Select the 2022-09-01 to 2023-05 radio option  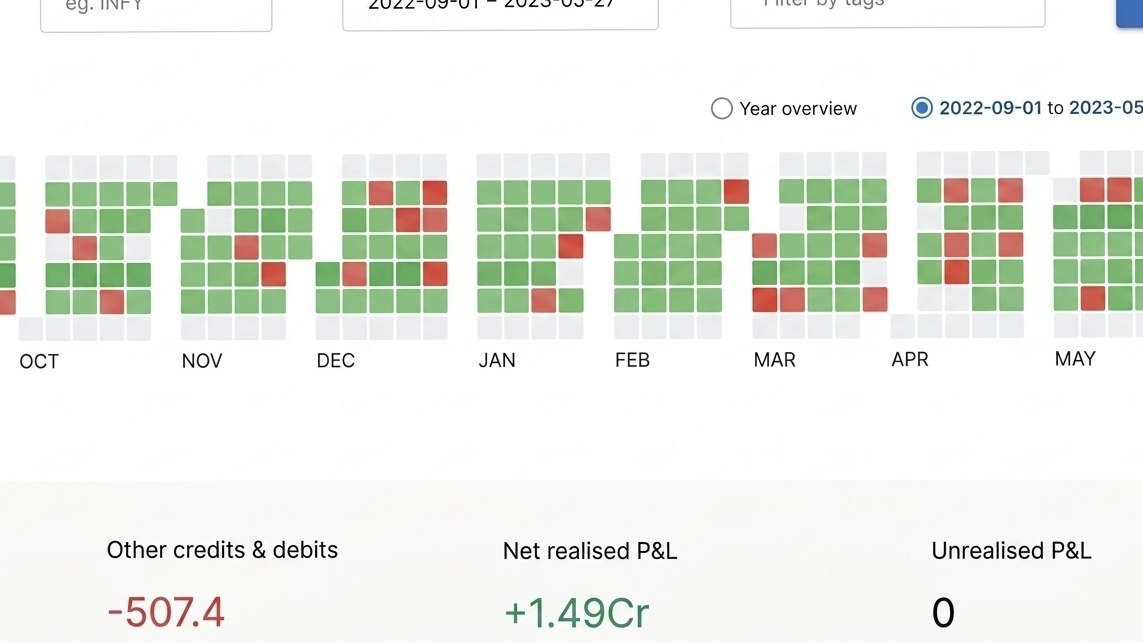[x=922, y=108]
